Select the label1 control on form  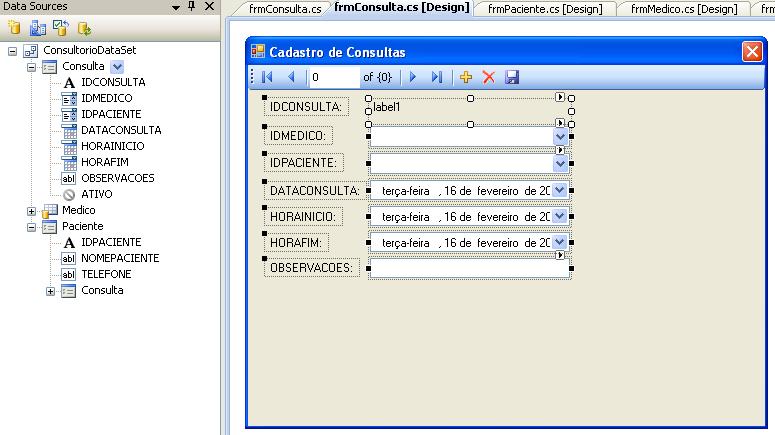tap(470, 111)
